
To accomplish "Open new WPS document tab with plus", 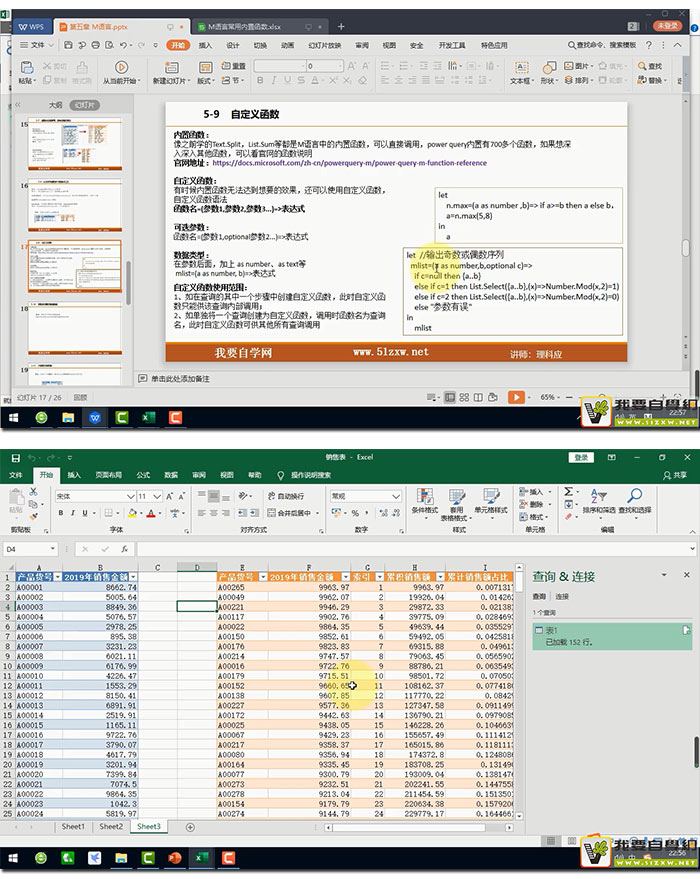I will pyautogui.click(x=341, y=26).
